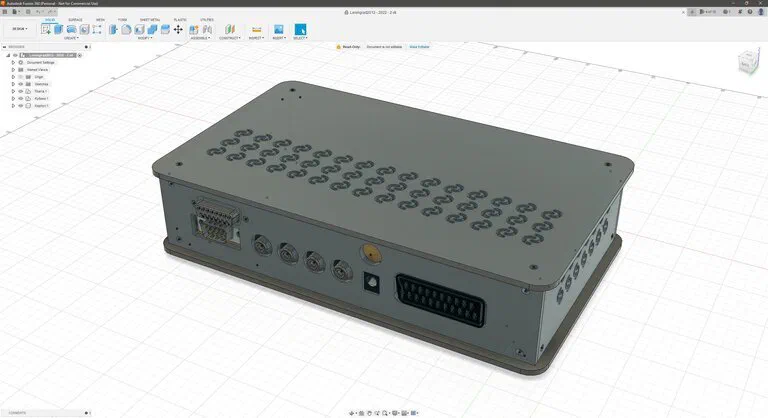Screen dimensions: 768x418
Task: Select the Offset Plane construct tool
Action: 230,29
